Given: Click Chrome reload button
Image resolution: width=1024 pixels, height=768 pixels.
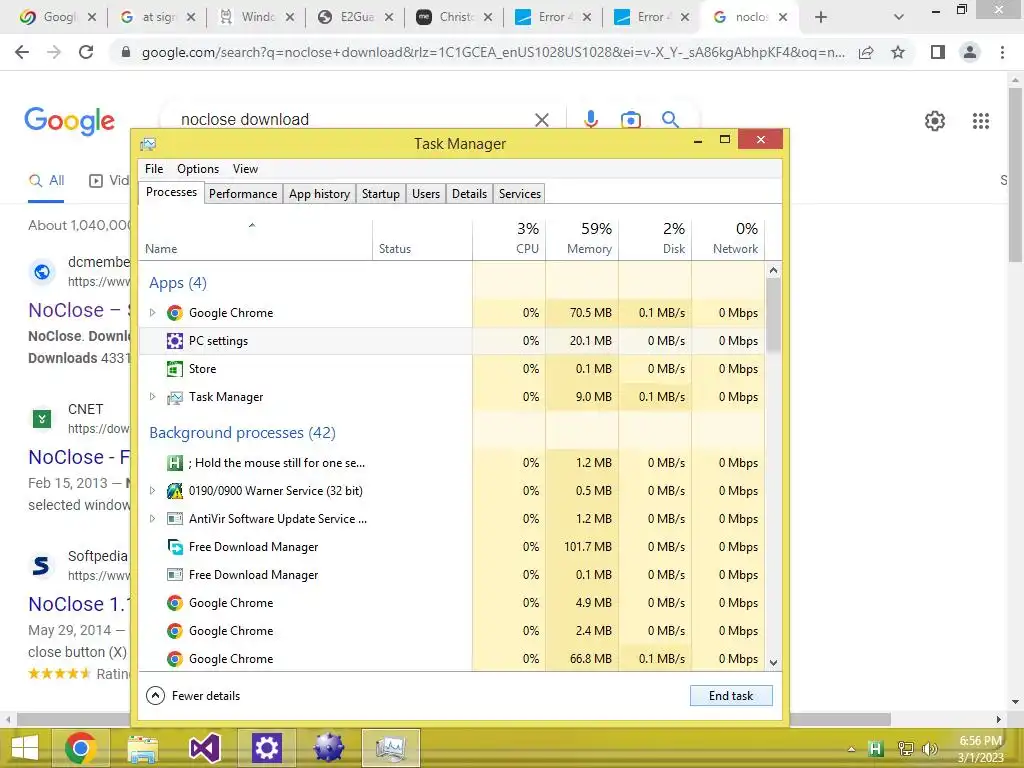Looking at the screenshot, I should pyautogui.click(x=86, y=52).
